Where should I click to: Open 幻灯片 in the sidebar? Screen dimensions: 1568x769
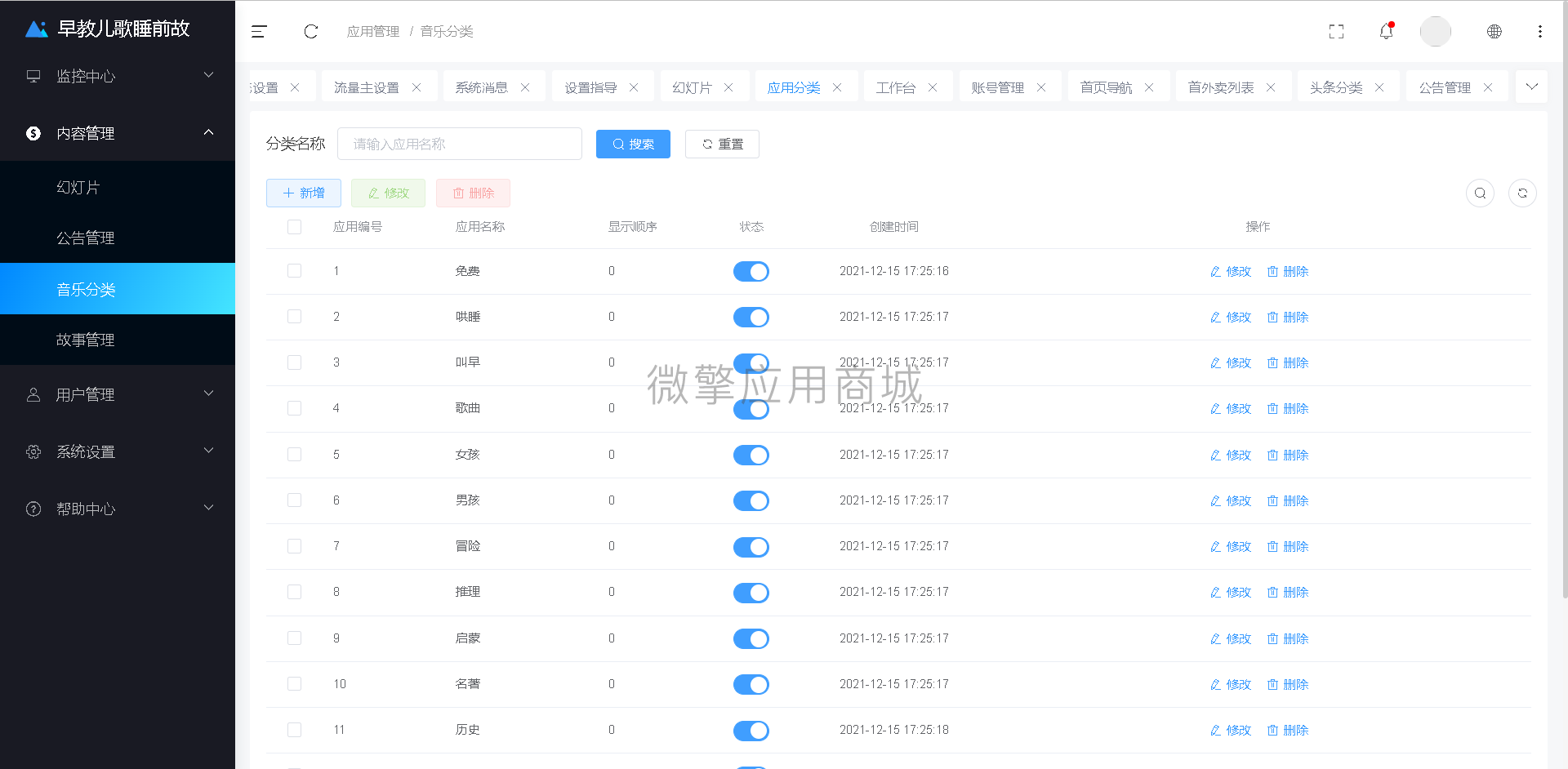(x=118, y=187)
